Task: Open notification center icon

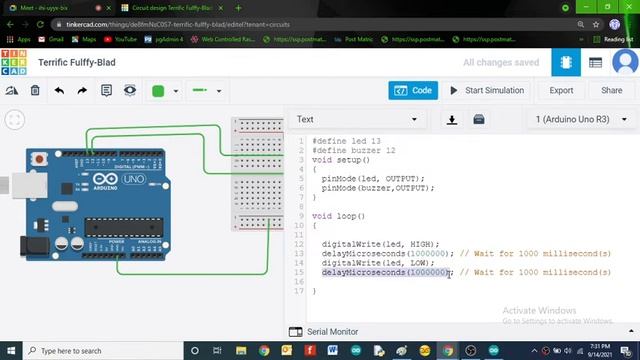Action: pos(626,351)
